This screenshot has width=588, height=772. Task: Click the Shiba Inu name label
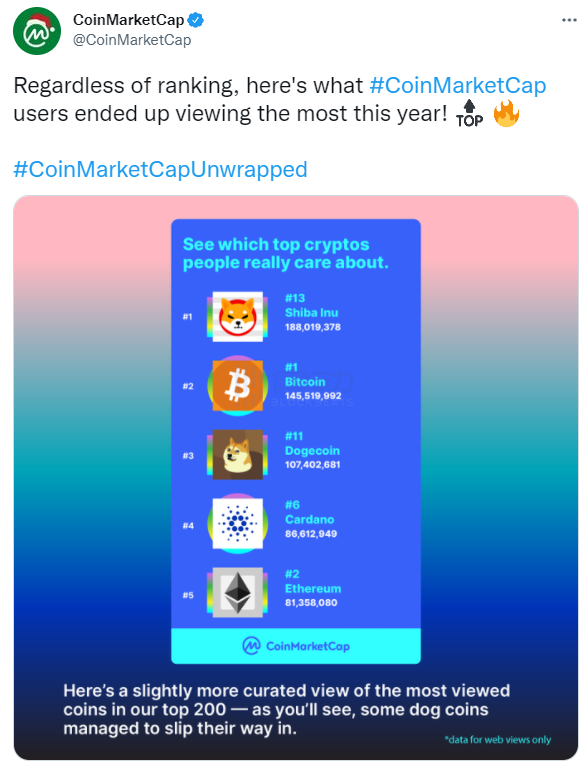point(312,313)
